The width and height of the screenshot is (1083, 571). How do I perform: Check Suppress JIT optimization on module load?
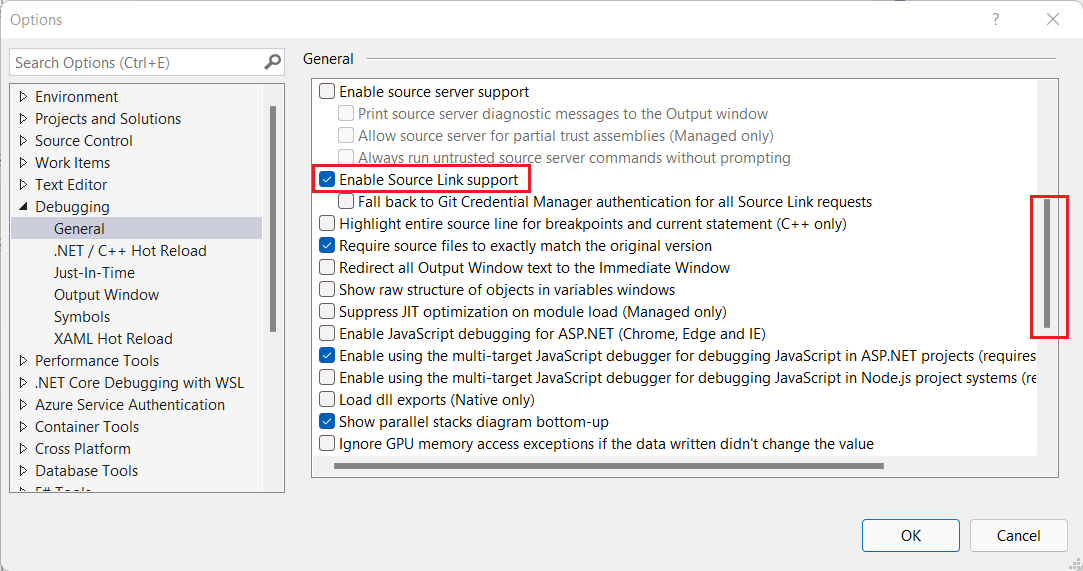(x=327, y=311)
